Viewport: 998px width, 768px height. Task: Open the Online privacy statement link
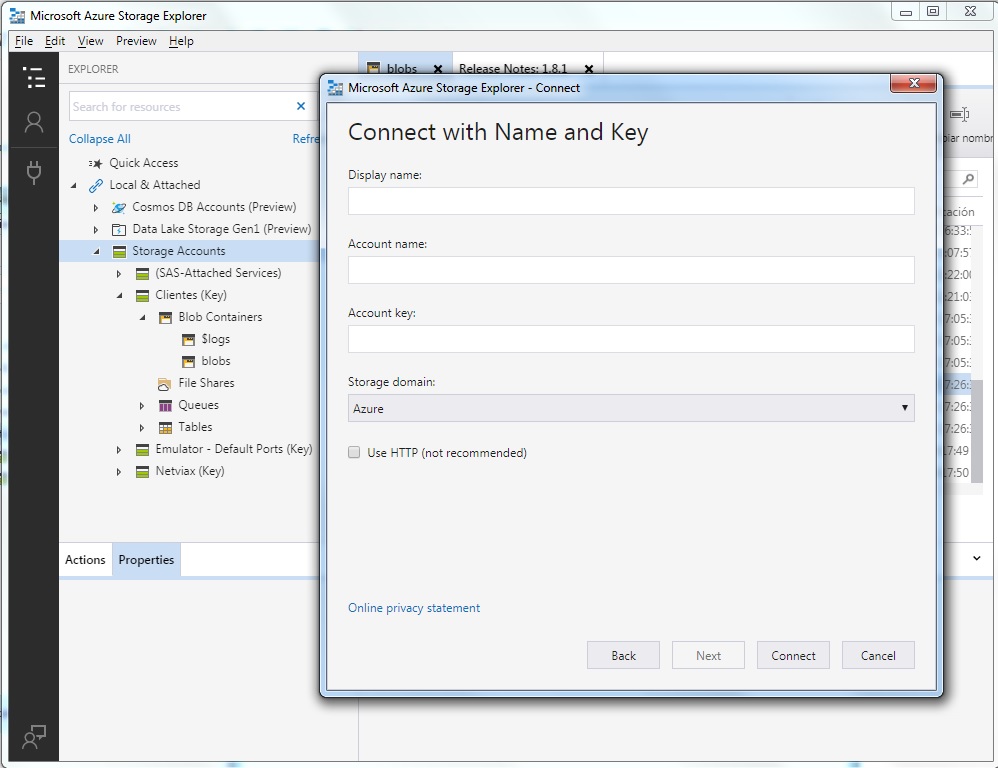click(x=414, y=608)
